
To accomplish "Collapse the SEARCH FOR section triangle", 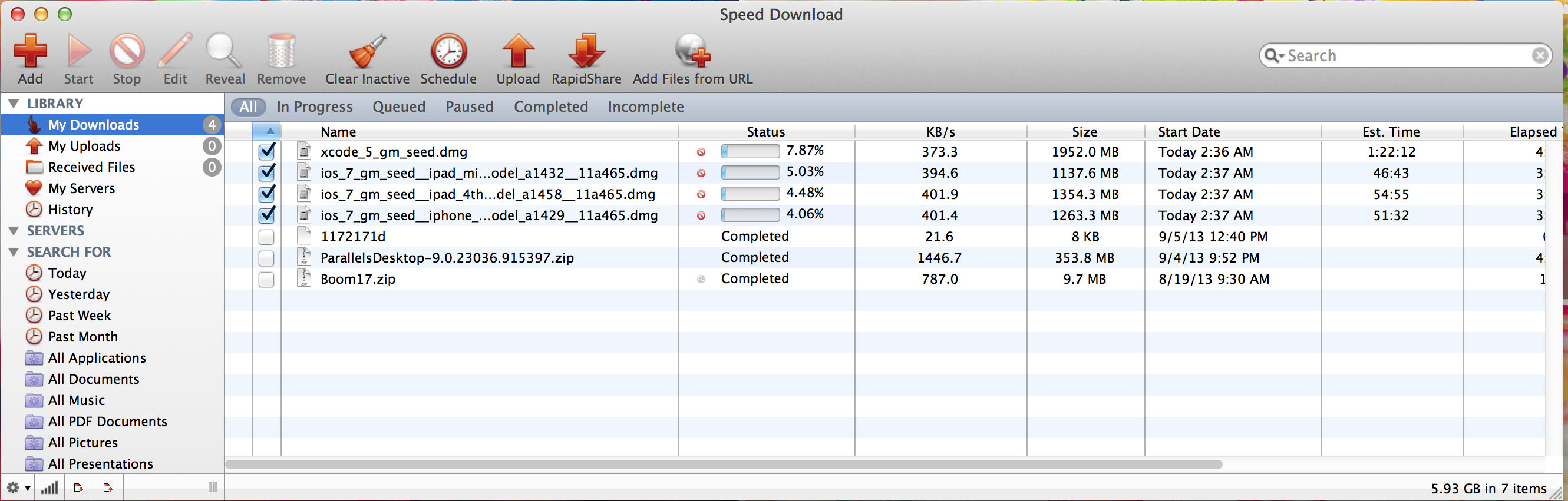I will [14, 253].
